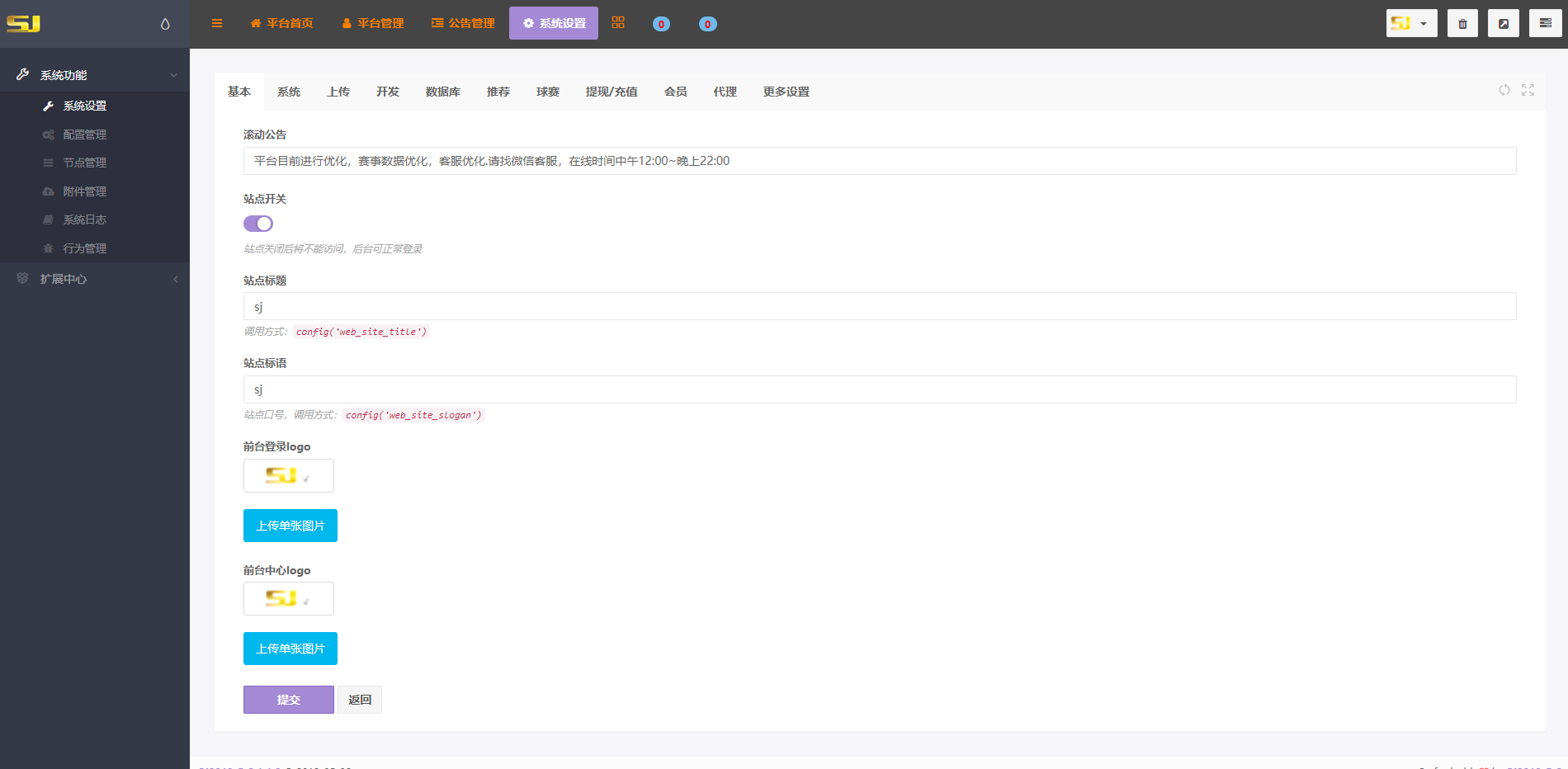Click the trash icon to clear cache
1568x769 pixels.
1462,23
